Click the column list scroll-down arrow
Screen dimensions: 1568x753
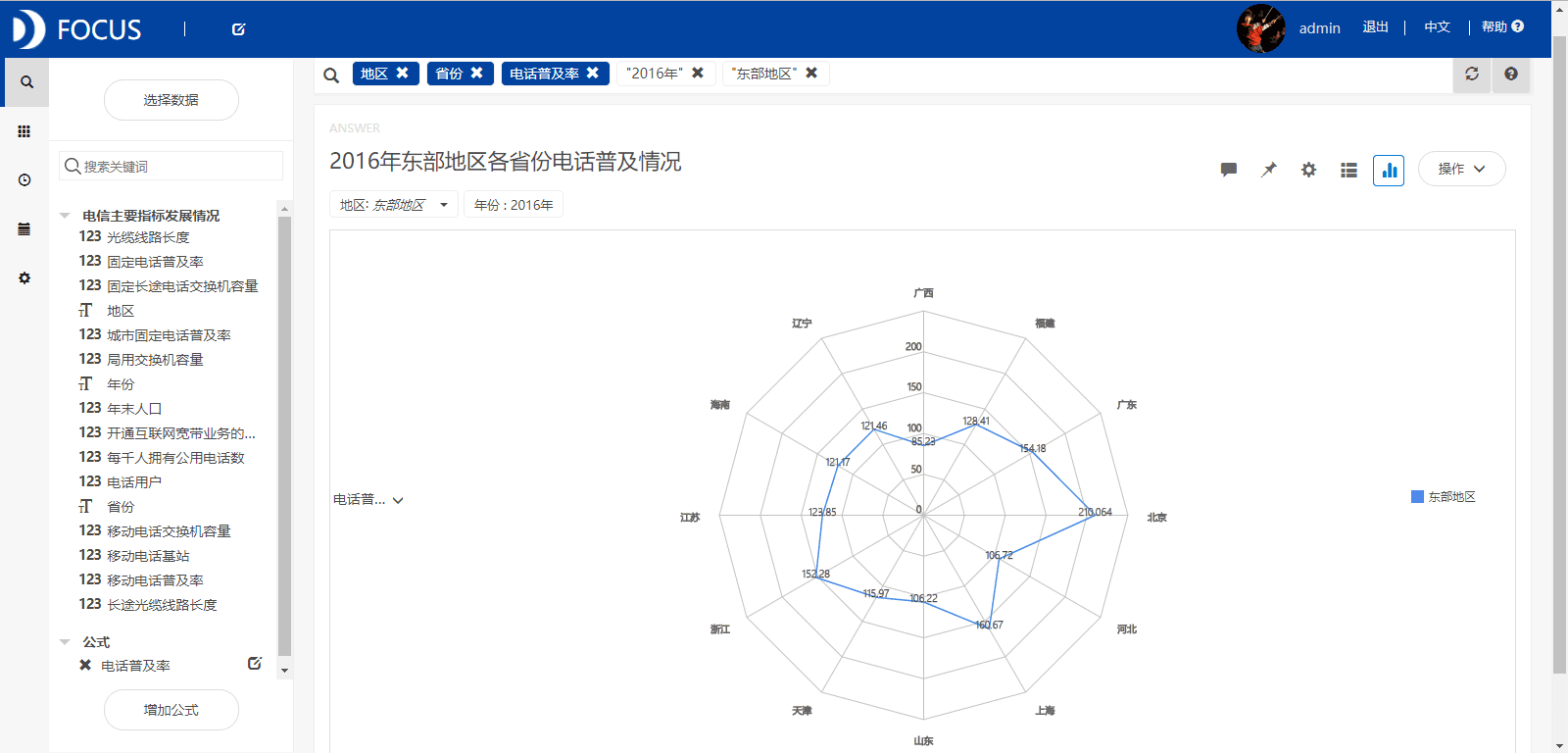284,672
